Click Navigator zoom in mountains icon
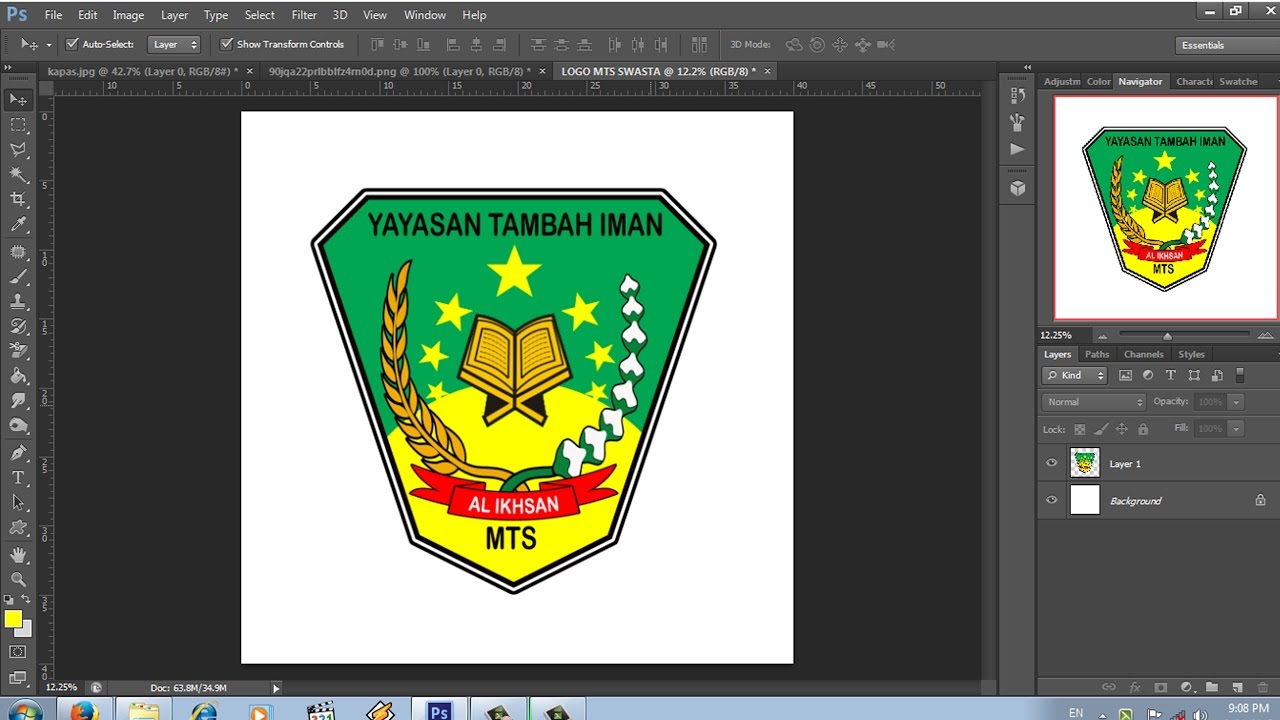This screenshot has width=1280, height=720. tap(1265, 335)
